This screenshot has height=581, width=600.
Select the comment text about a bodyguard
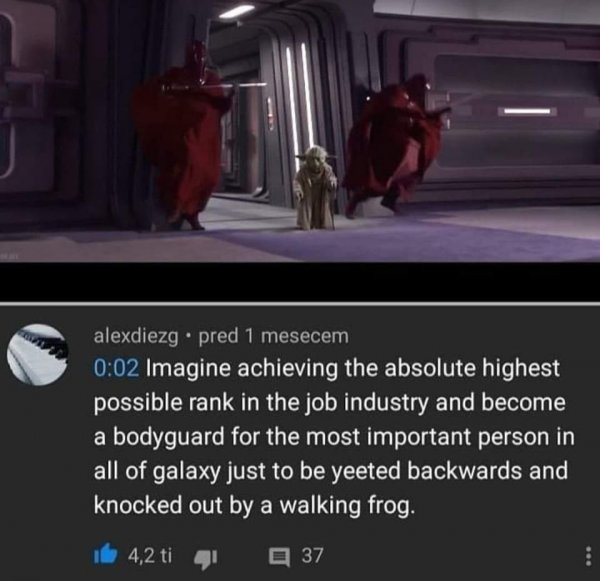[331, 436]
